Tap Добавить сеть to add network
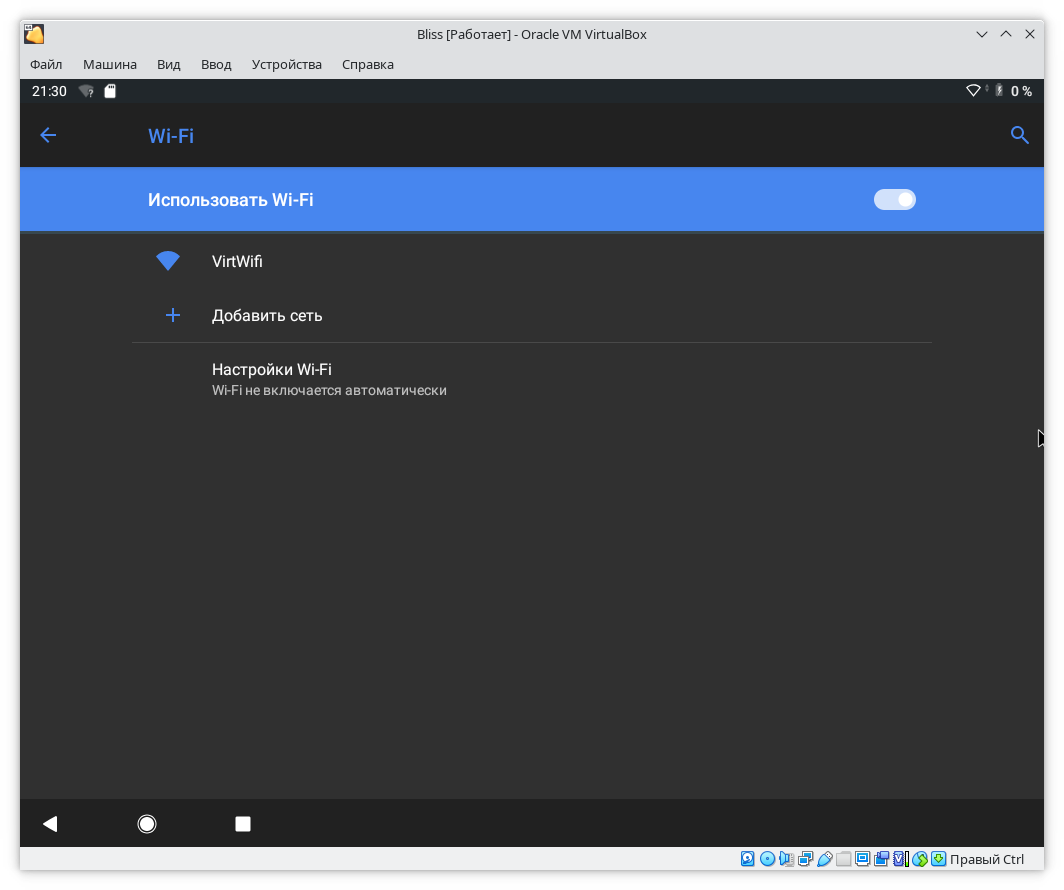1064x890 pixels. click(x=266, y=316)
